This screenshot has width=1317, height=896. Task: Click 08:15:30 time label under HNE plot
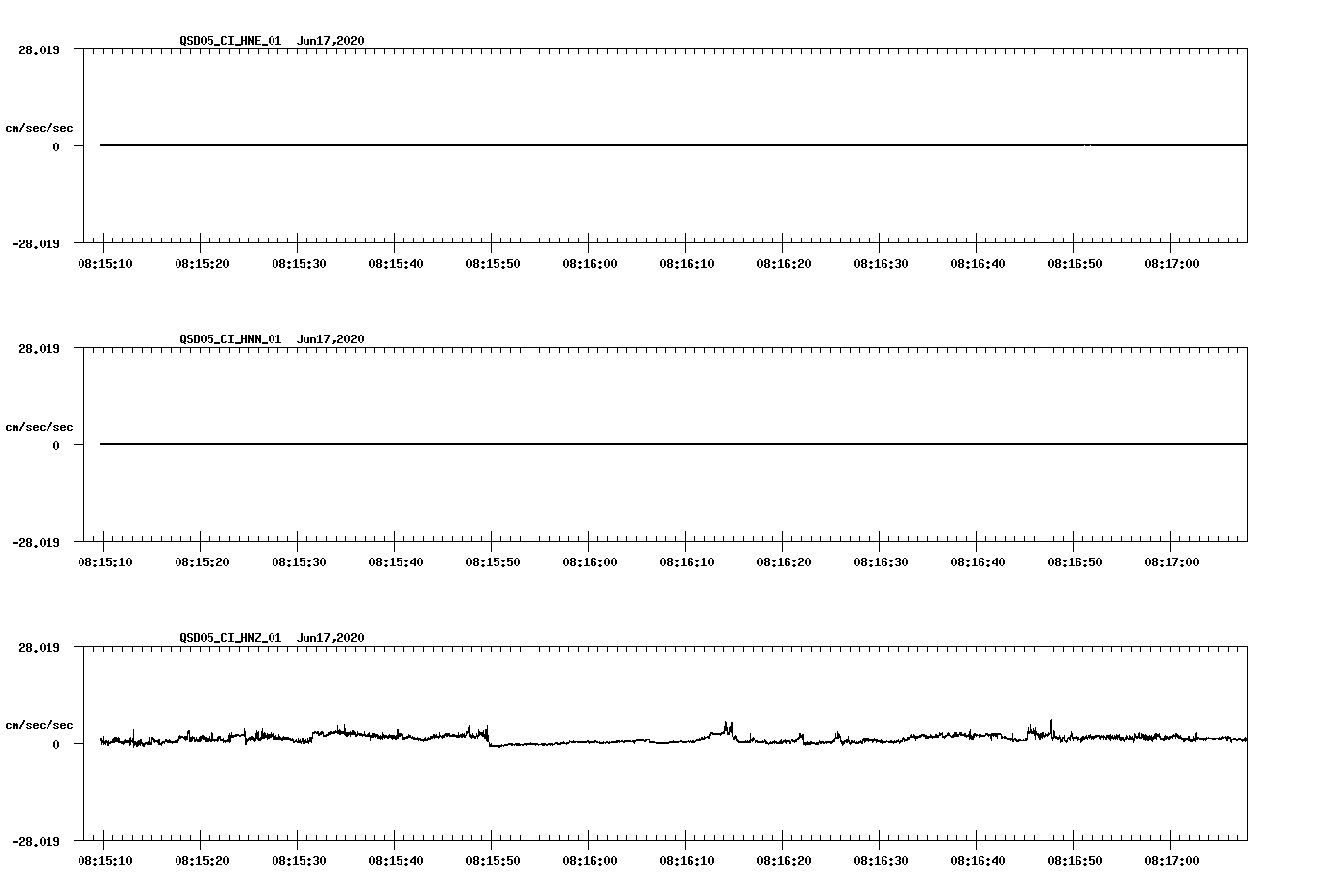(x=299, y=264)
